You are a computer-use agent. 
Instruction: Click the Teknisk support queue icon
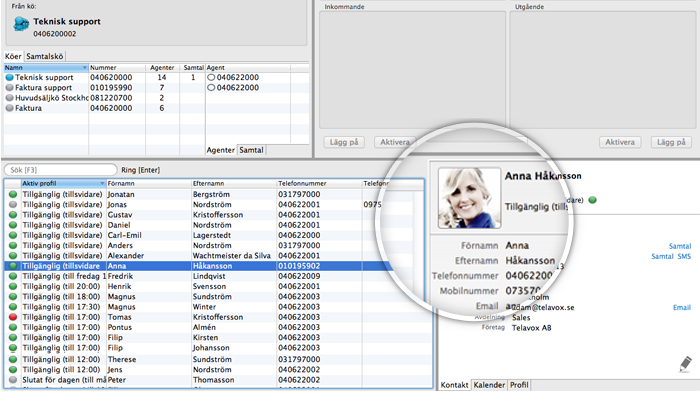coord(21,24)
